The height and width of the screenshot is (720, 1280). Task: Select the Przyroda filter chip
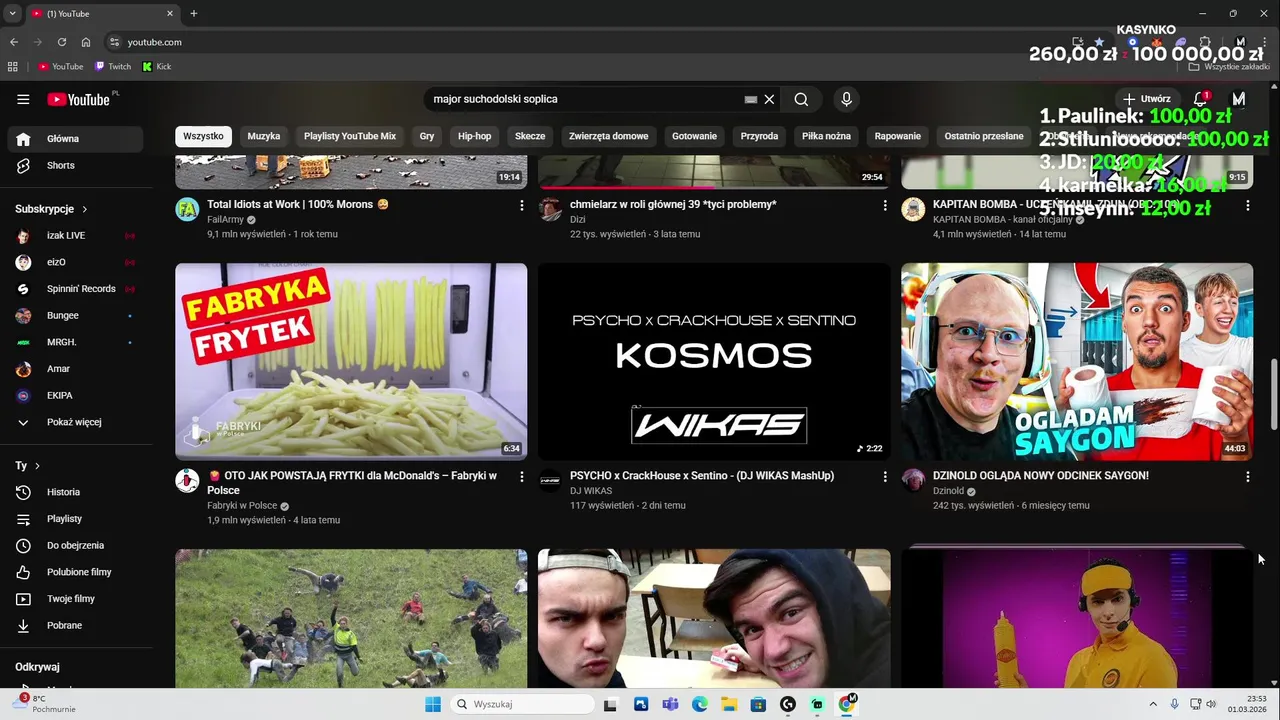(759, 136)
